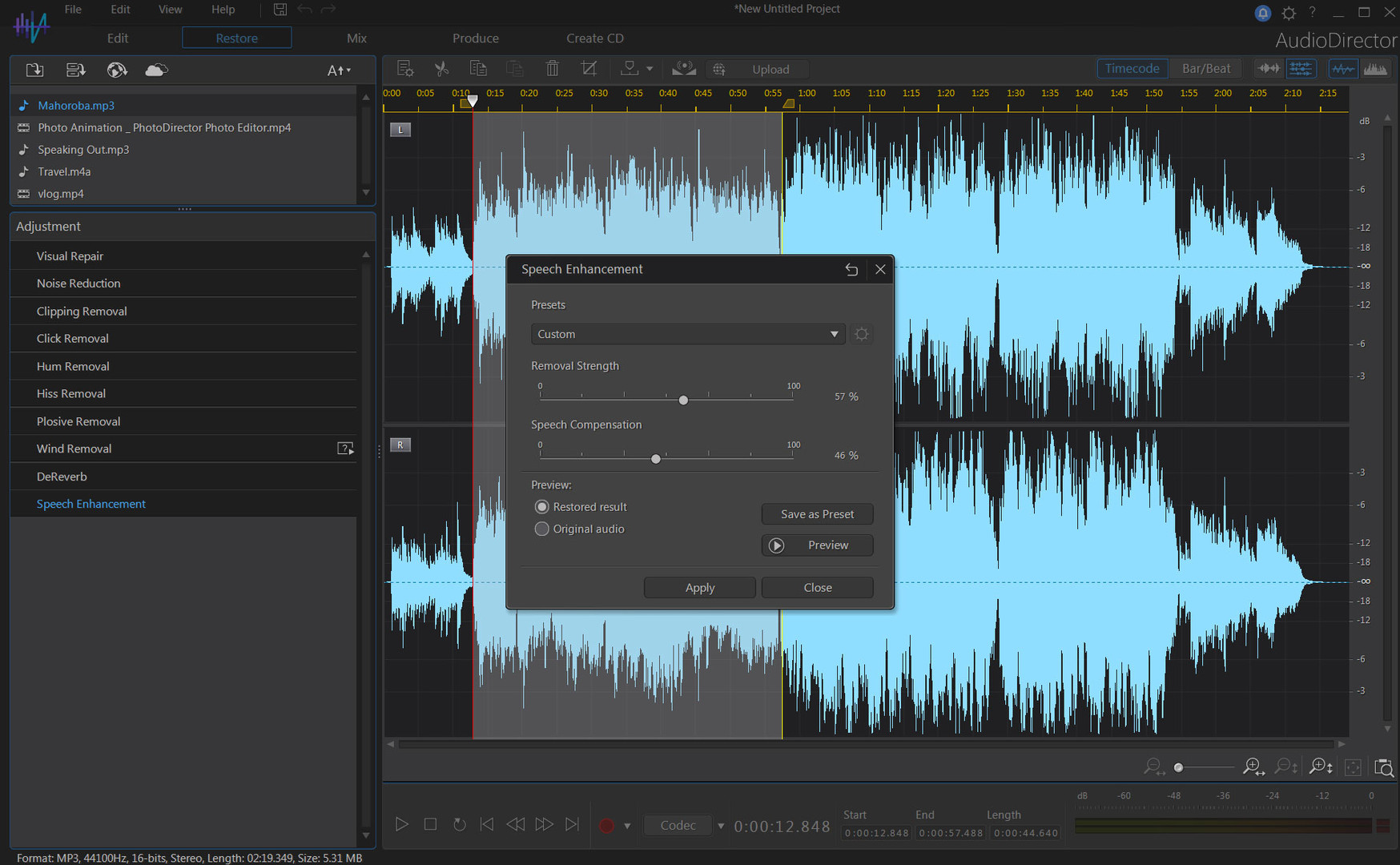
Task: Select the scissors cut tool
Action: point(441,68)
